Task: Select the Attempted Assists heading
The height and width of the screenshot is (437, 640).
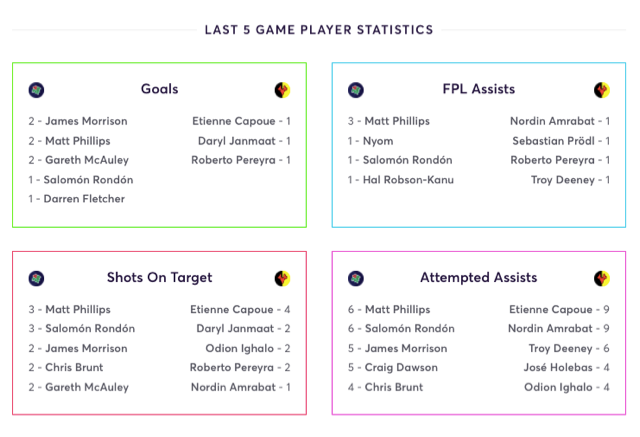Action: pyautogui.click(x=479, y=277)
